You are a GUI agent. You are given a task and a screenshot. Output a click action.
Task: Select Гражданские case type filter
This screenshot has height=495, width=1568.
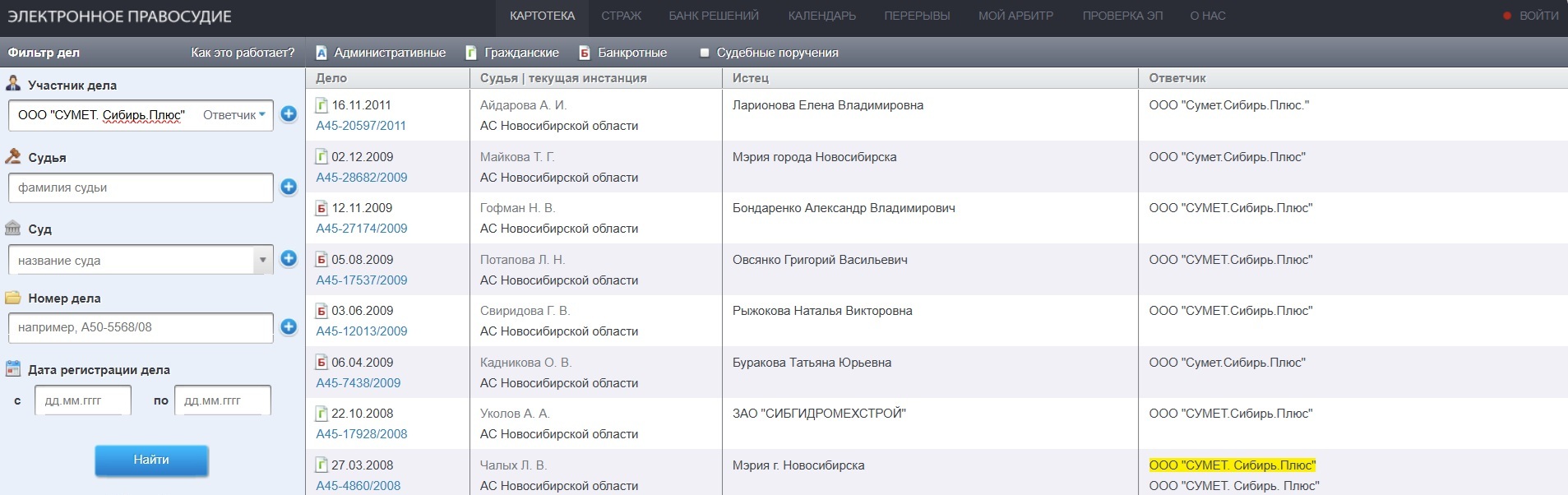[513, 53]
